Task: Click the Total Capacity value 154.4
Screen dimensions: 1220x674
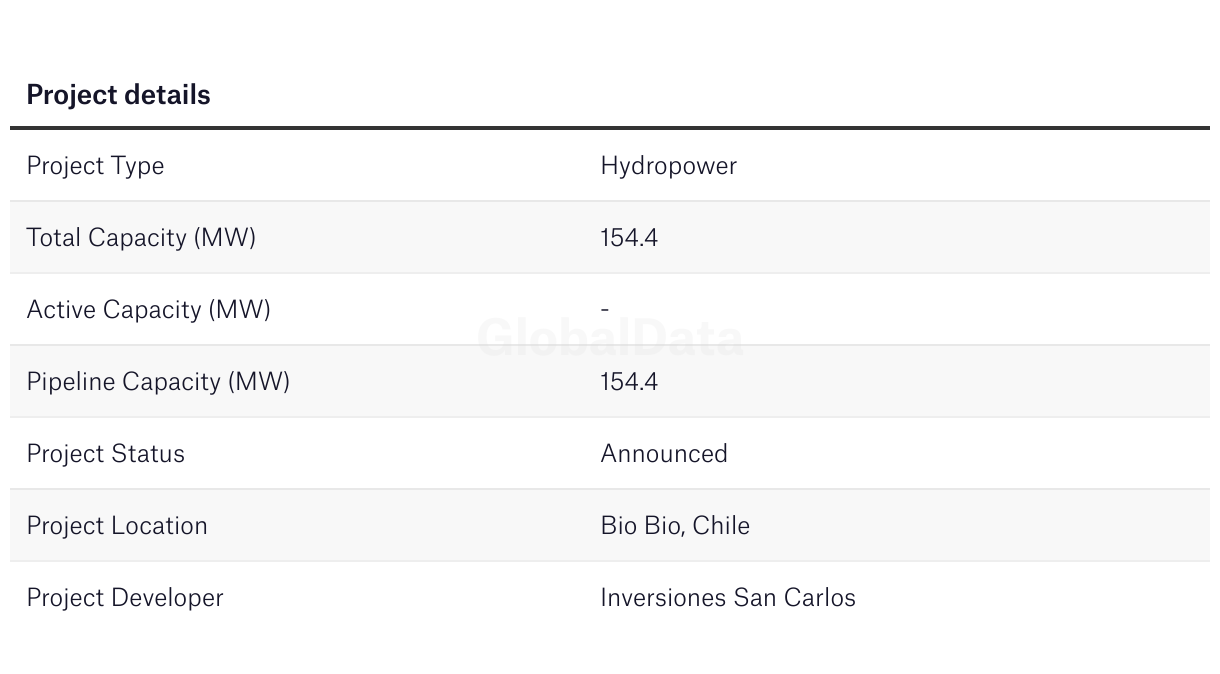Action: point(629,238)
